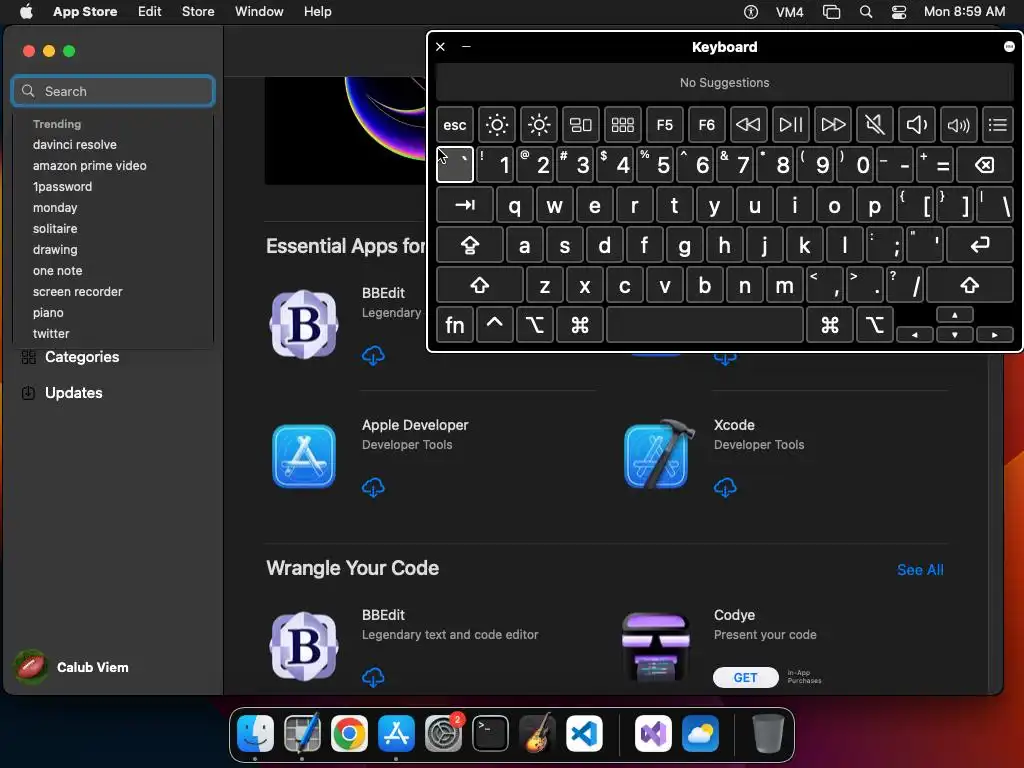The width and height of the screenshot is (1024, 768).
Task: Toggle left option key on Keyboard viewer
Action: [x=535, y=325]
